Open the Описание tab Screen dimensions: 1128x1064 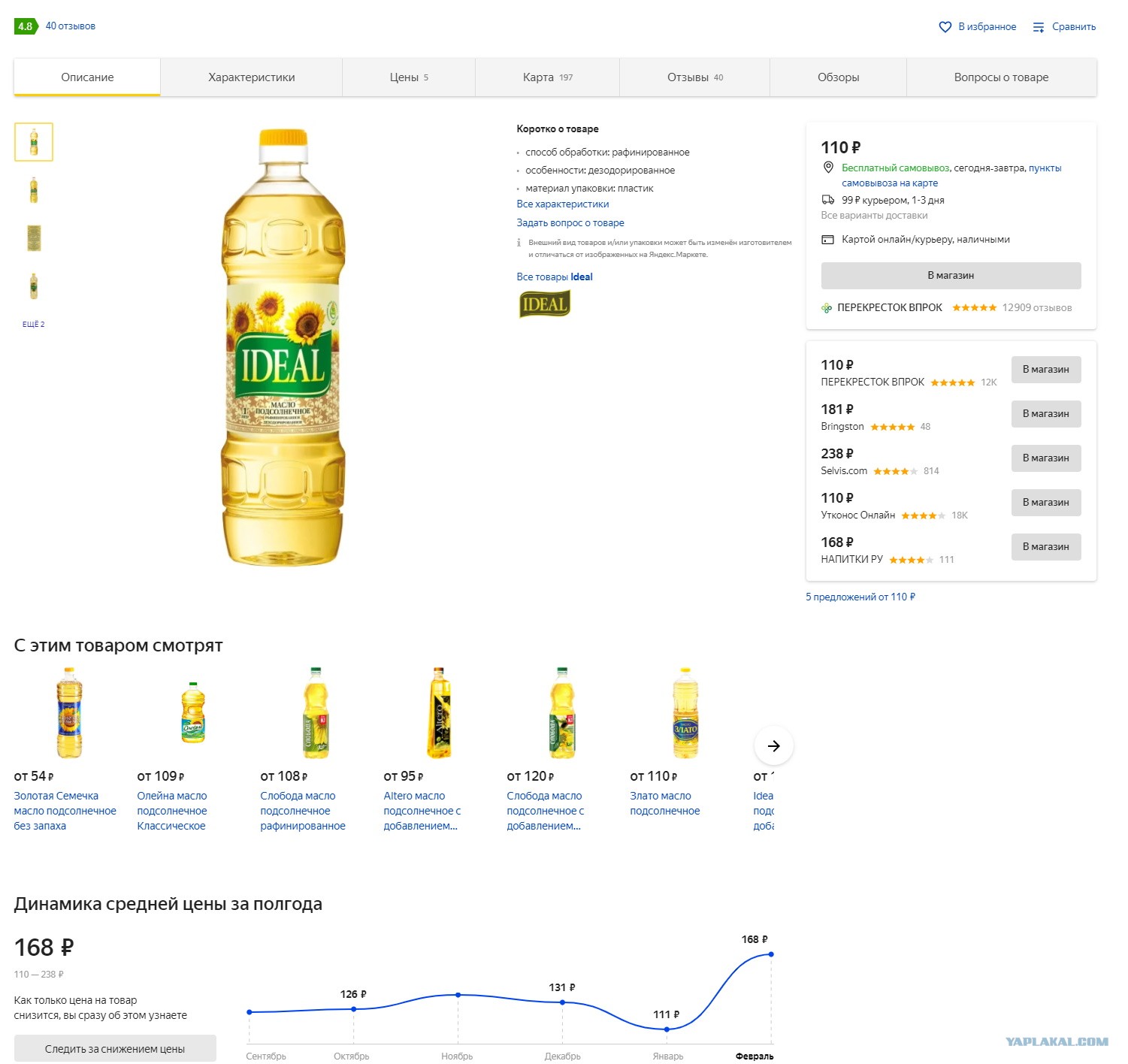(x=87, y=77)
